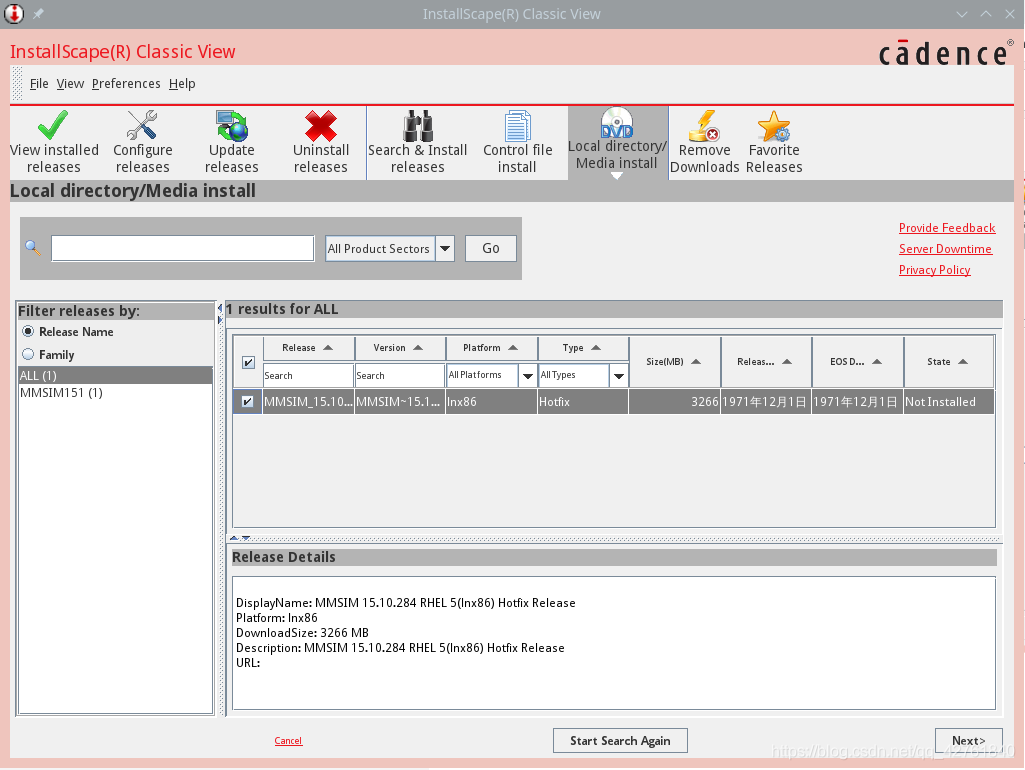This screenshot has width=1025, height=770.
Task: Click the DisplayName line in Release Details
Action: [405, 603]
